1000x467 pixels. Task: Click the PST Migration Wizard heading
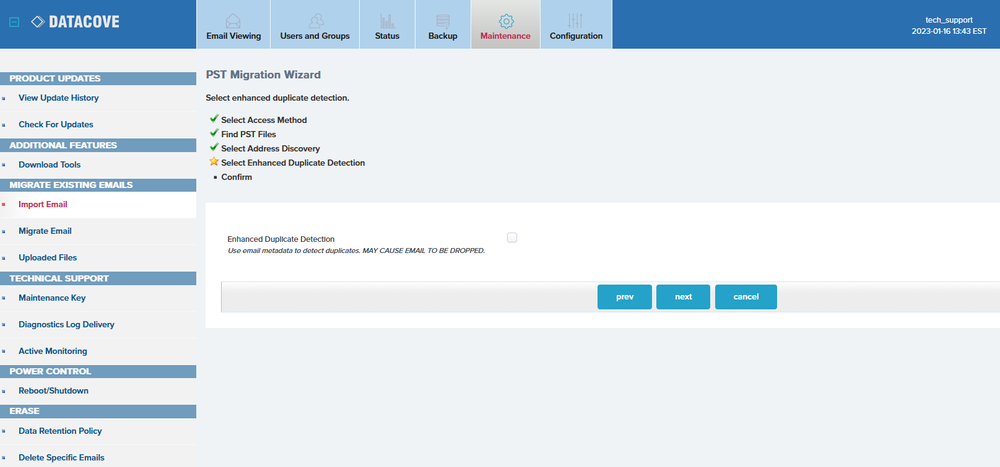click(263, 75)
